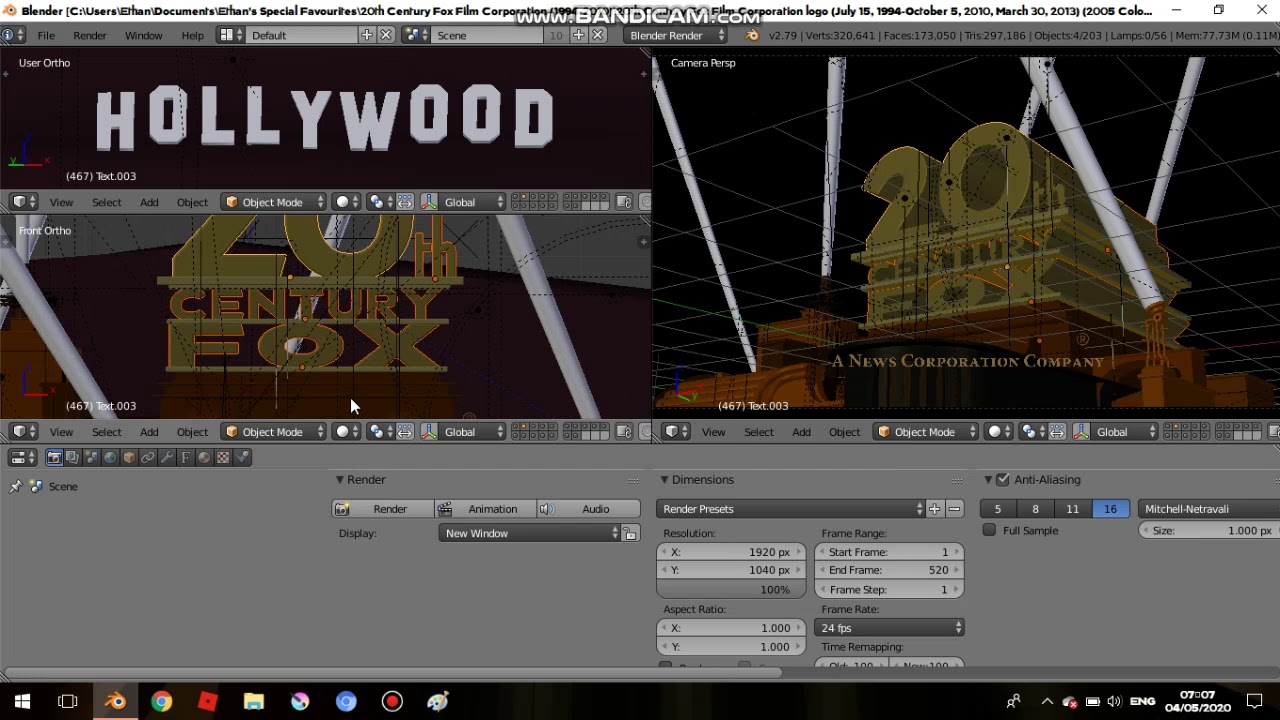
Task: Enable the Full Sample checkbox
Action: click(989, 530)
